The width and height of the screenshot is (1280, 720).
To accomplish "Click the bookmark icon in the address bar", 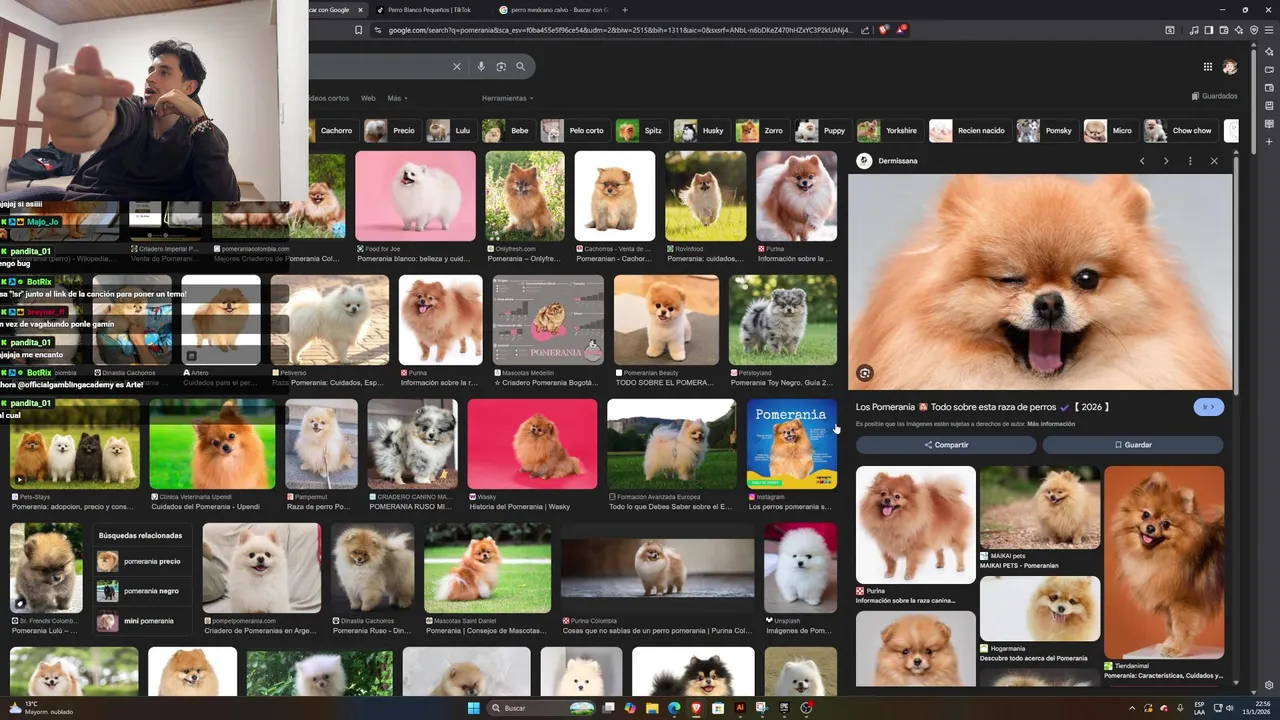I will 359,30.
